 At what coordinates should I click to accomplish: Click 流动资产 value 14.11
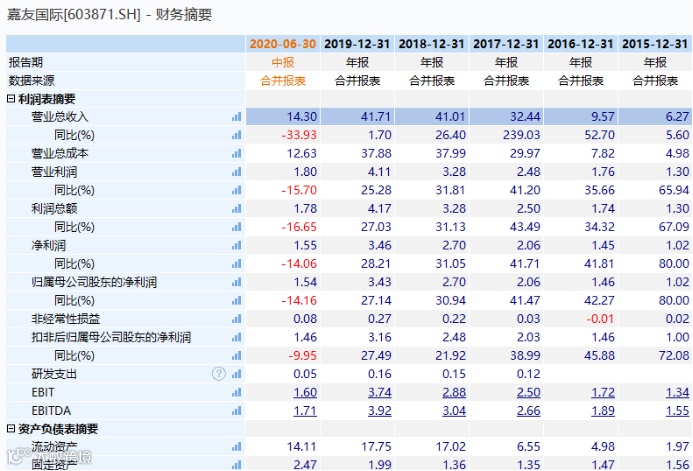[x=283, y=447]
